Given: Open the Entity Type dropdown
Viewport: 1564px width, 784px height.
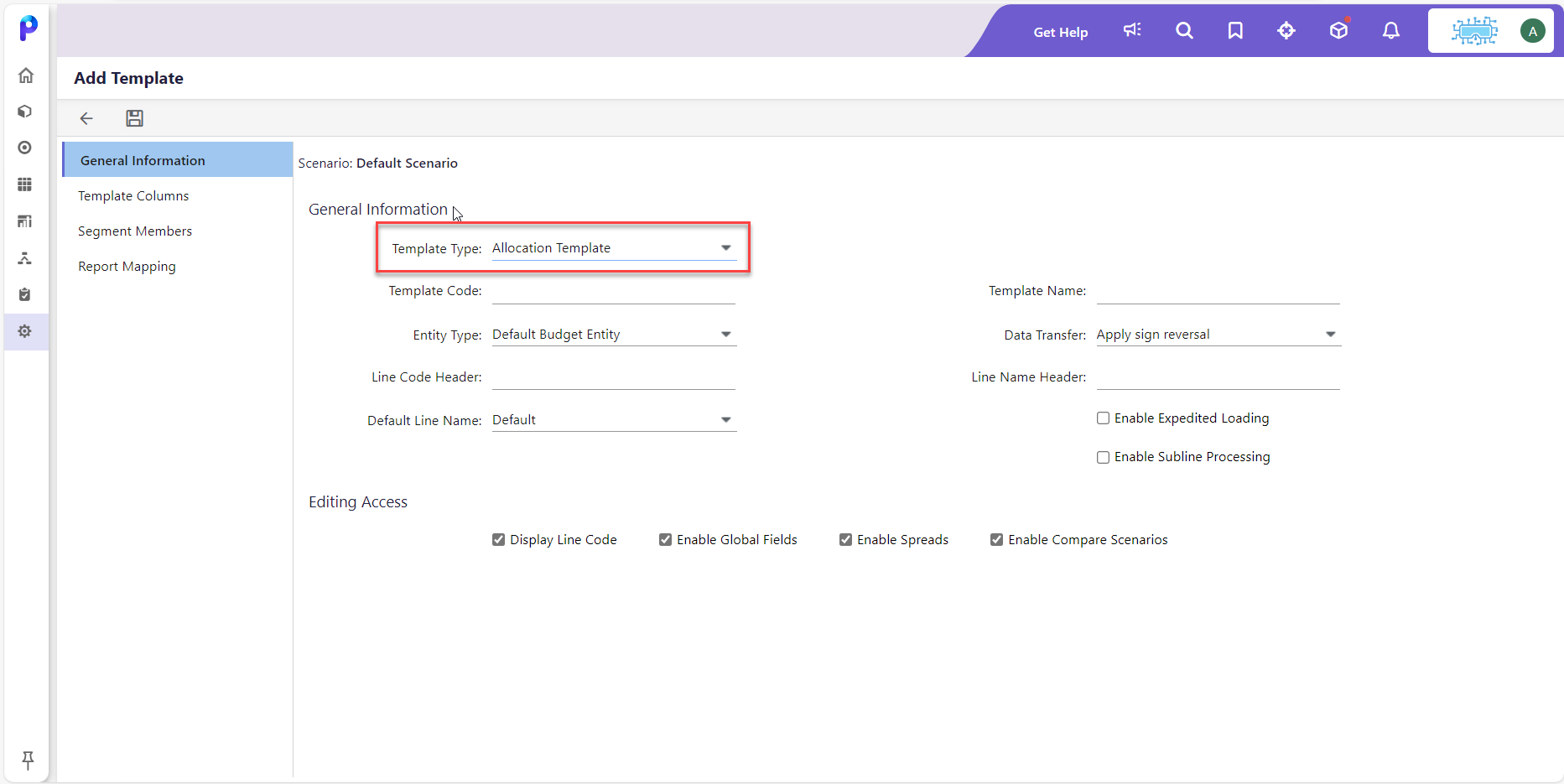Looking at the screenshot, I should (x=614, y=335).
